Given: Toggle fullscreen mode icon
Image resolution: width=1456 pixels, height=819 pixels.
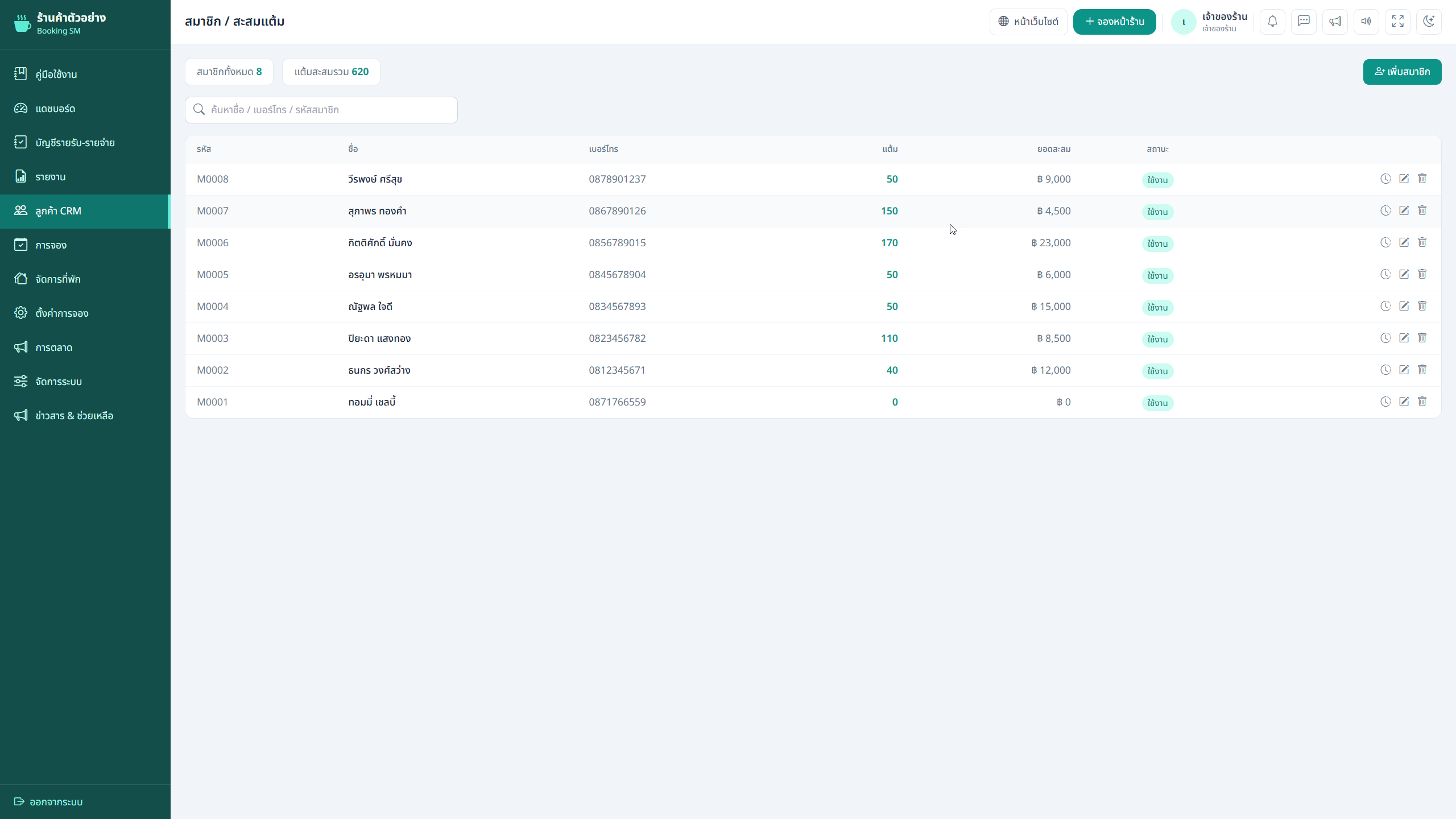Looking at the screenshot, I should pos(1397,22).
